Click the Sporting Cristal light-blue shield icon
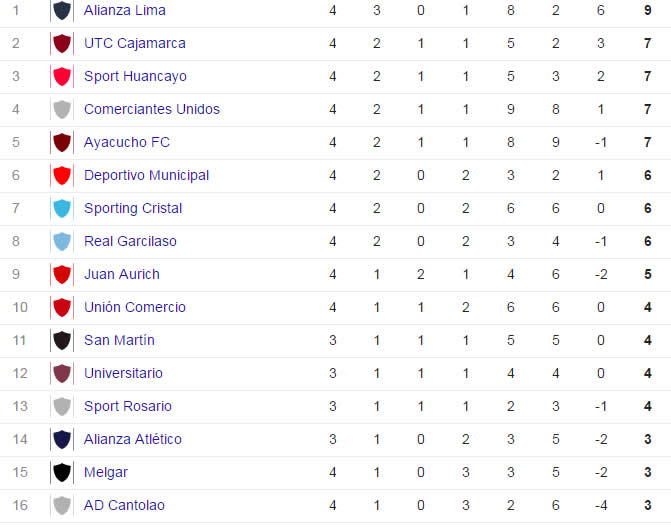 pyautogui.click(x=62, y=208)
